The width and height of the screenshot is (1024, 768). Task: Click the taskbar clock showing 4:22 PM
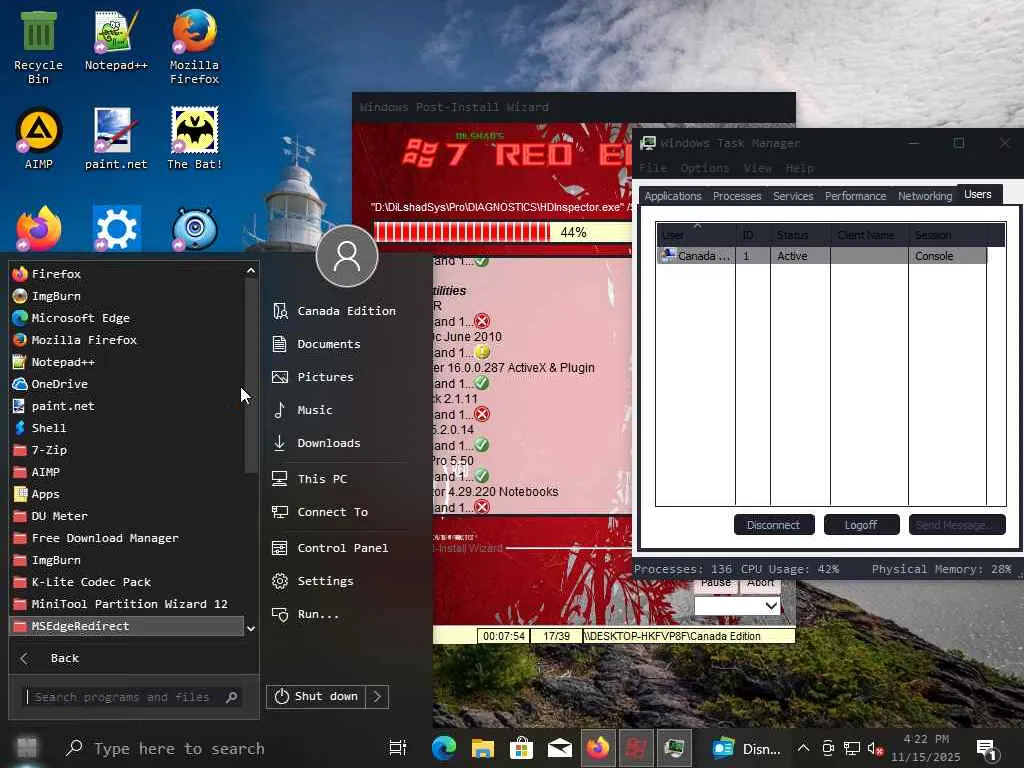[x=926, y=748]
